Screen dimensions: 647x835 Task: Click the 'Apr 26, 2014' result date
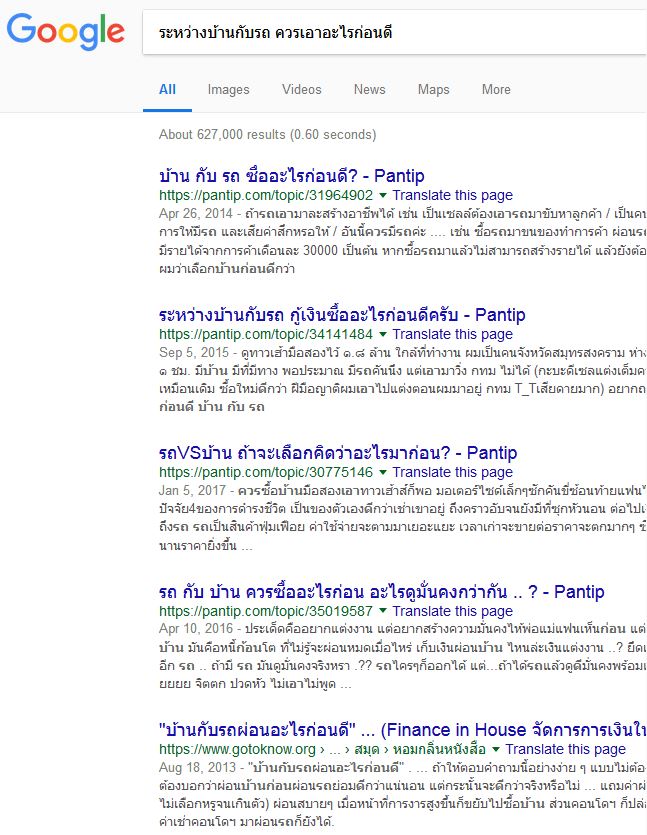(x=195, y=214)
